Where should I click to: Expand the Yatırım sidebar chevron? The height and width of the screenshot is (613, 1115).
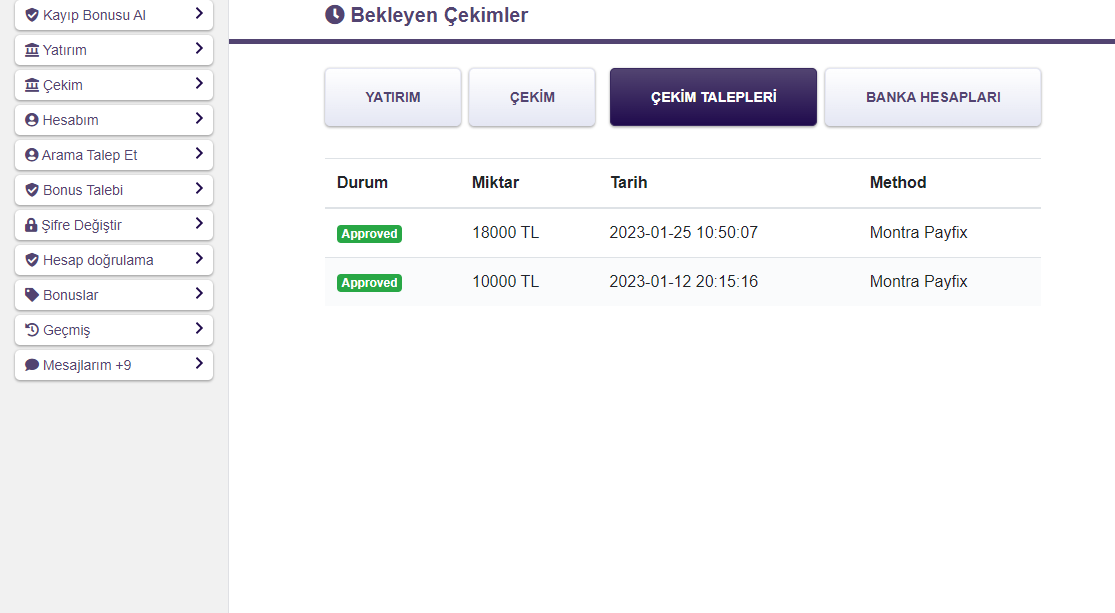(199, 48)
